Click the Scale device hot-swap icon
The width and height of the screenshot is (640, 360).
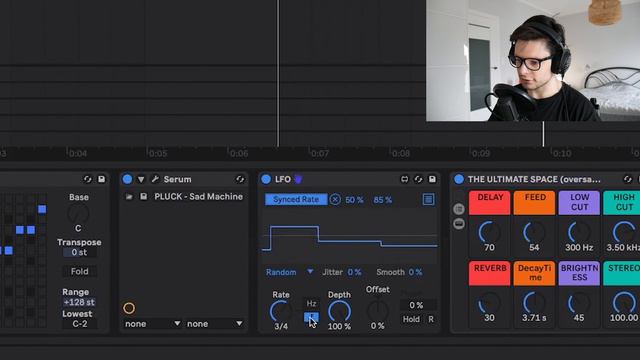click(87, 179)
